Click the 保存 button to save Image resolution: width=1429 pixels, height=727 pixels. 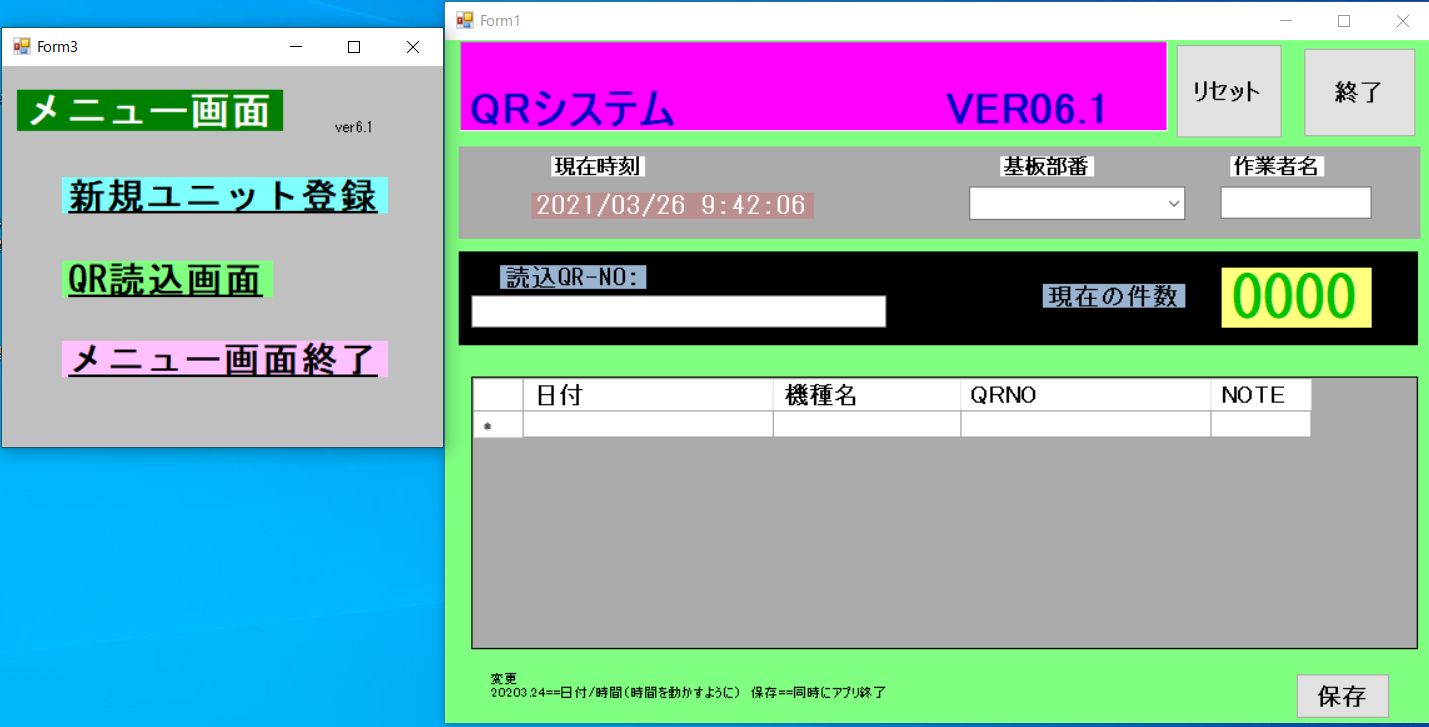[x=1343, y=696]
